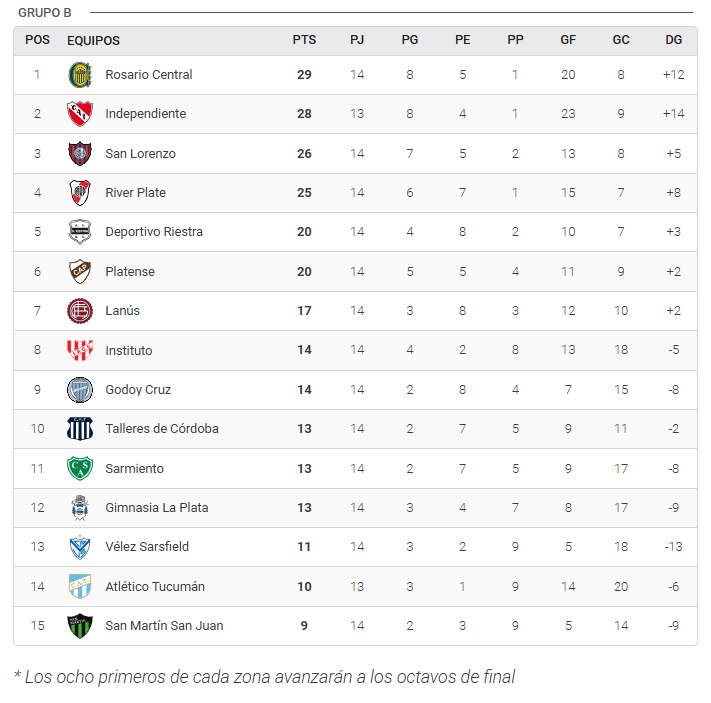Click the Rosario Central club crest
This screenshot has height=703, width=711.
pos(79,75)
